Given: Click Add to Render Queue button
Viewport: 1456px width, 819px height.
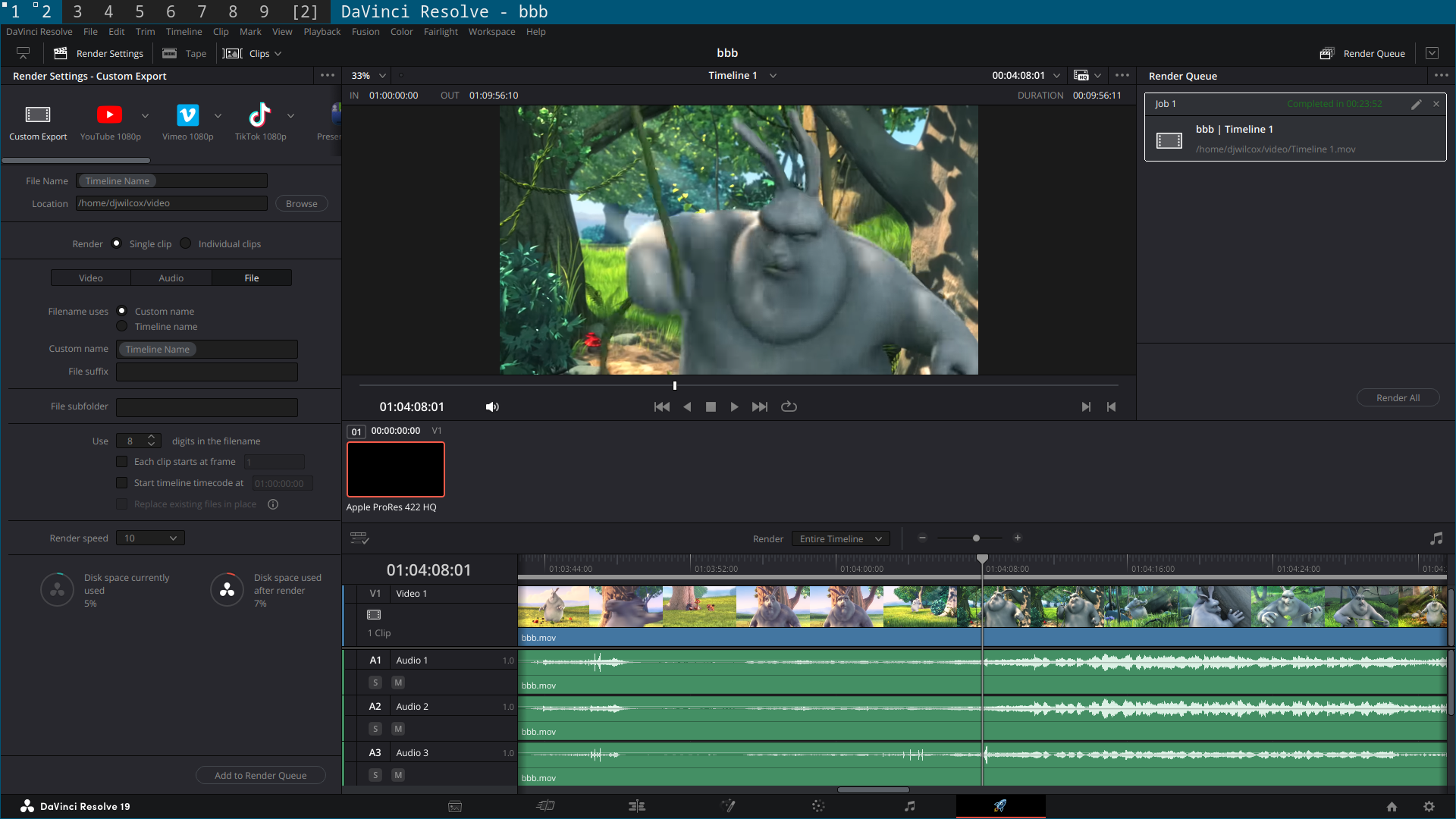Looking at the screenshot, I should point(260,775).
